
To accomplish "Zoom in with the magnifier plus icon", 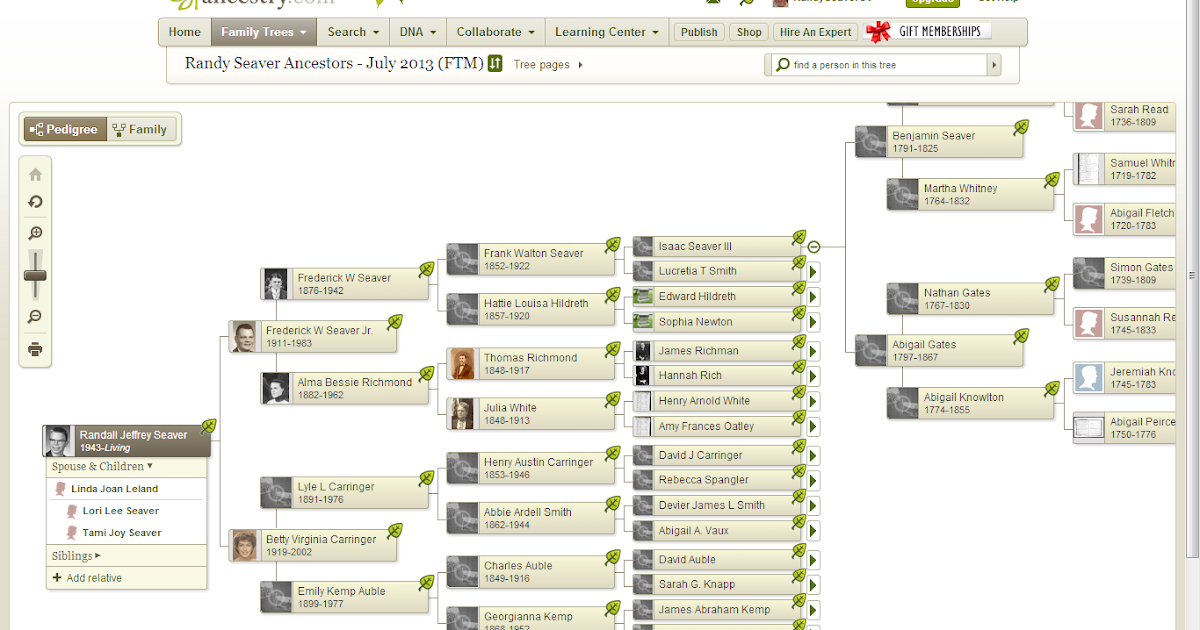I will (x=35, y=232).
